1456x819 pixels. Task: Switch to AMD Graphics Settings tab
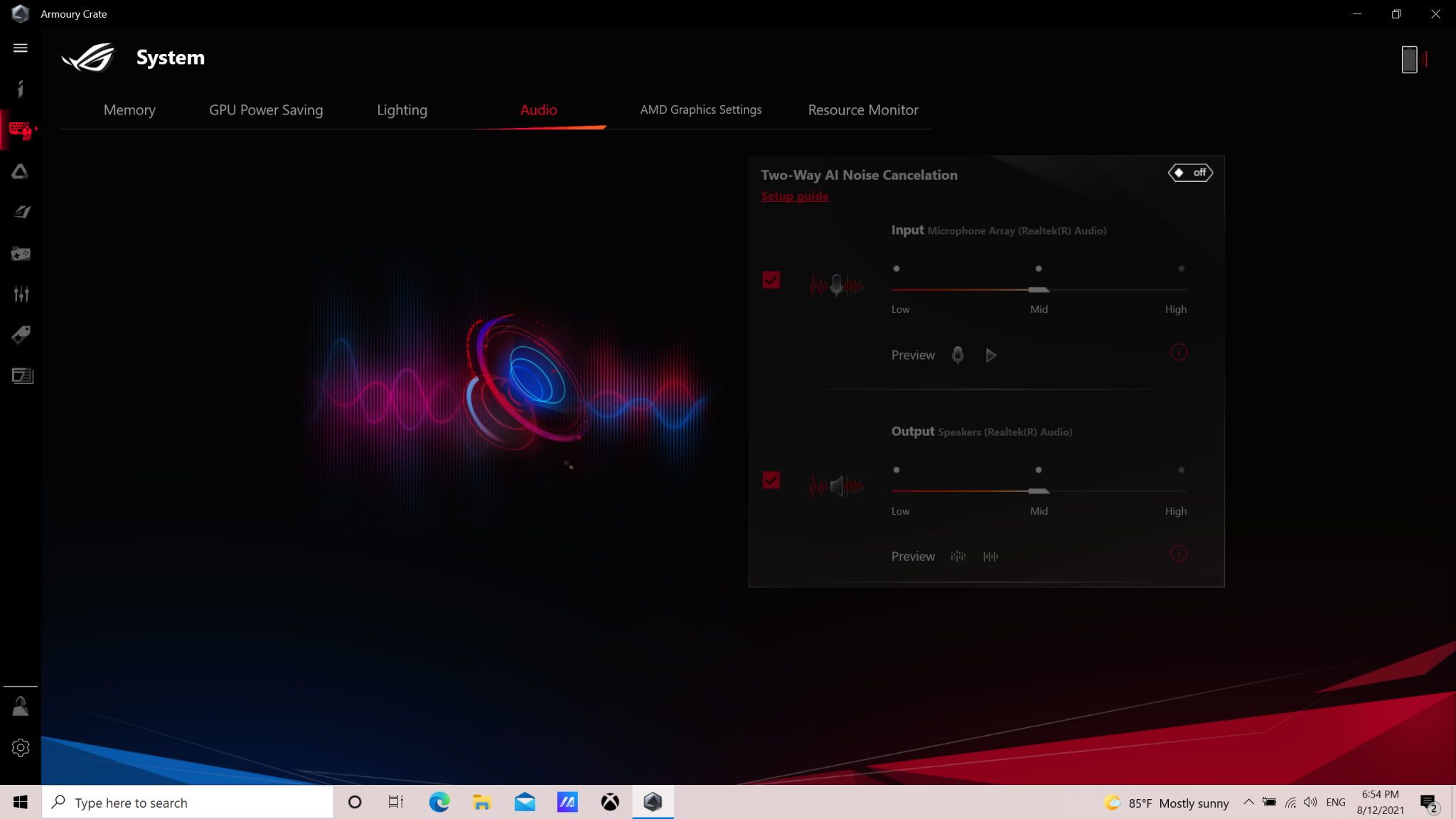[701, 109]
